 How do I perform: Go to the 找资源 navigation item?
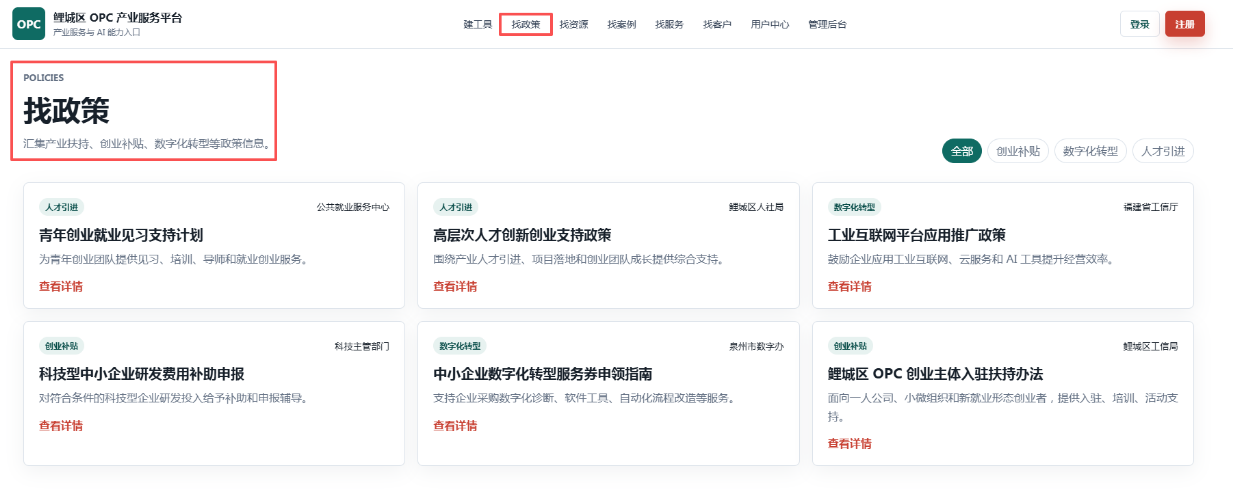(574, 24)
